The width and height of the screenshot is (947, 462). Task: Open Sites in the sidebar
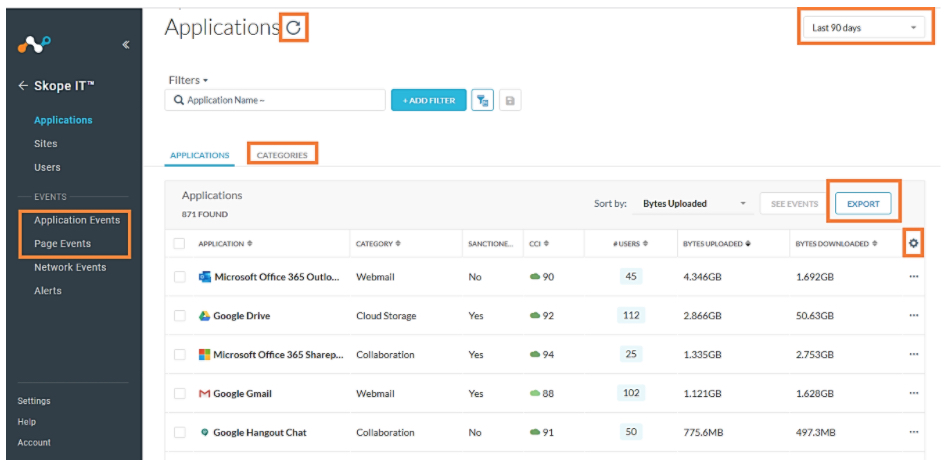pyautogui.click(x=46, y=144)
